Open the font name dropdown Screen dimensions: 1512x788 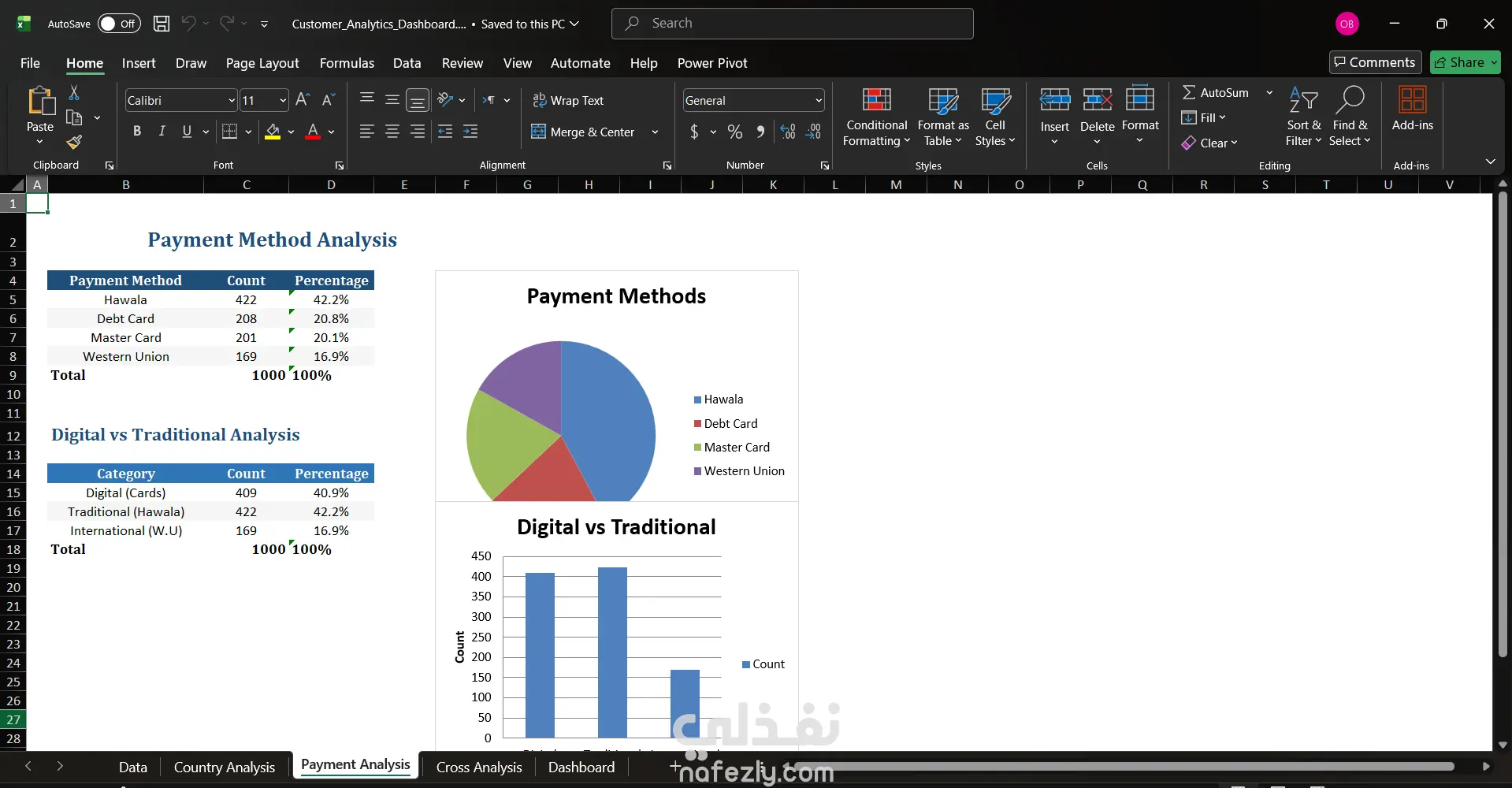pyautogui.click(x=232, y=101)
